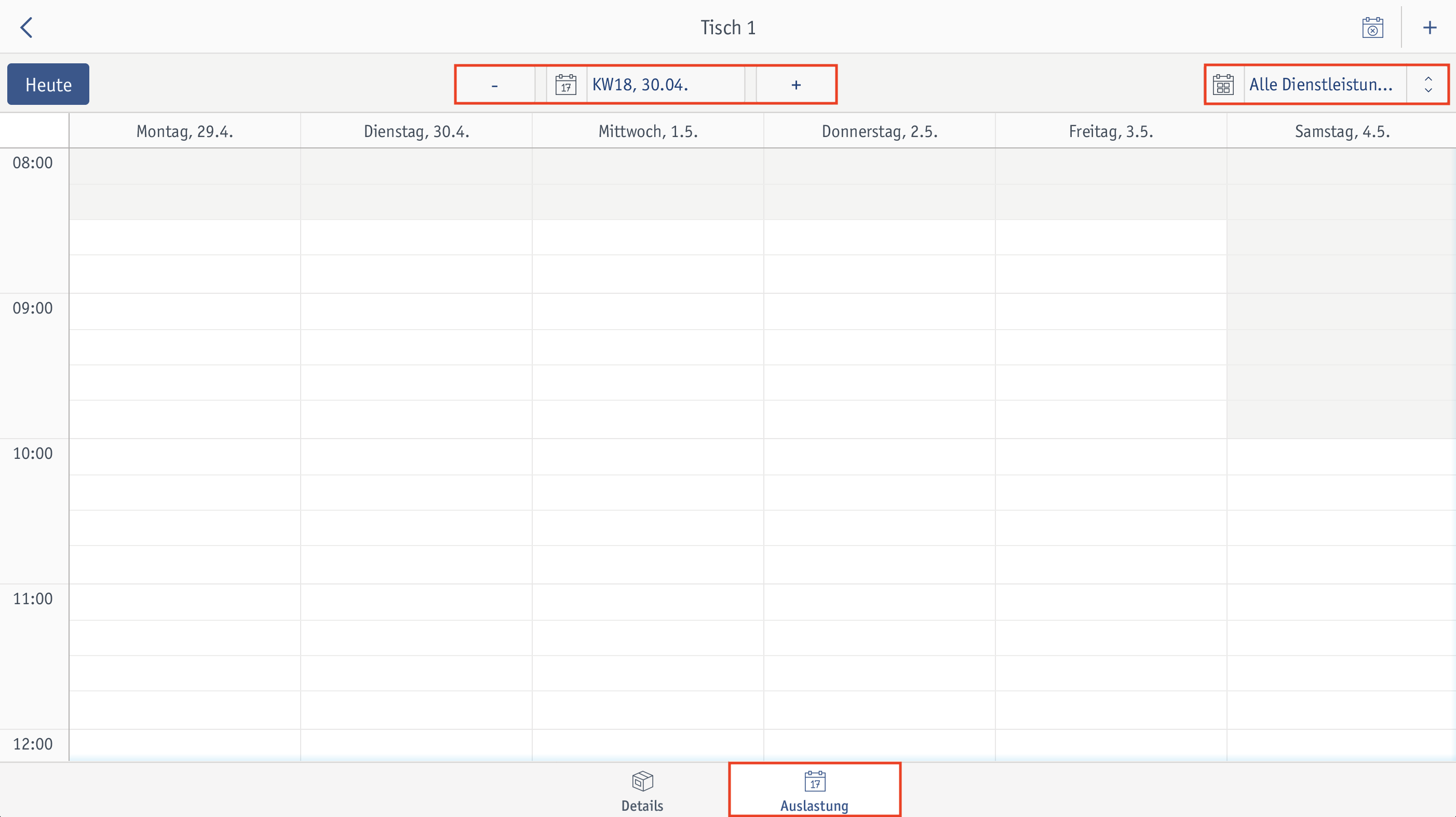Select the Mittwoch, 1.5. column header

click(x=649, y=131)
